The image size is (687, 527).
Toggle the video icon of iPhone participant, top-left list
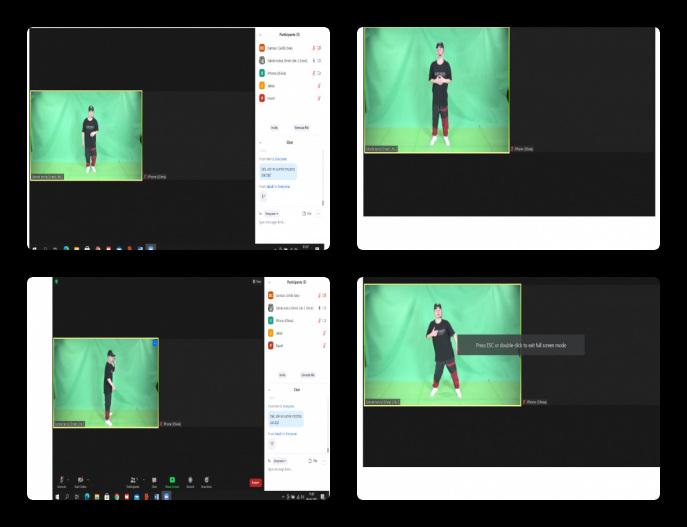pos(319,73)
